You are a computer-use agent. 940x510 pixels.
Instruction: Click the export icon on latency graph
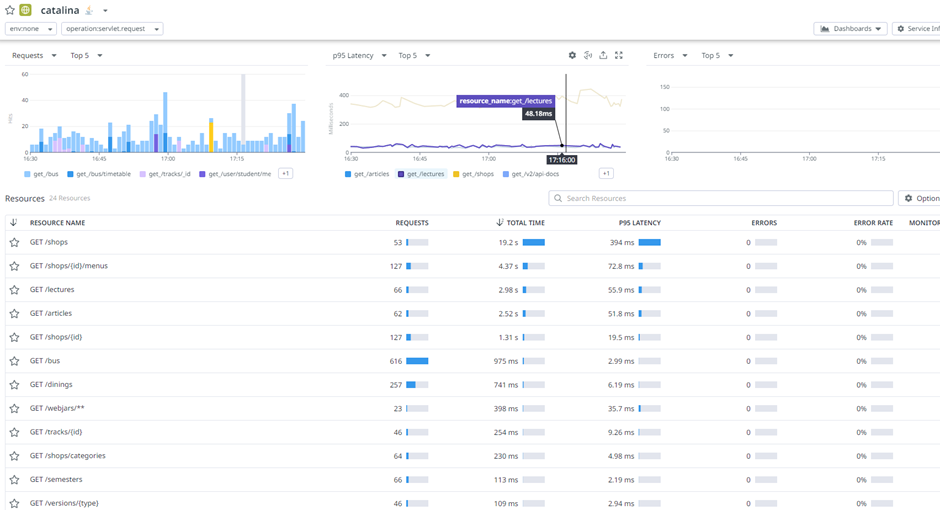603,55
